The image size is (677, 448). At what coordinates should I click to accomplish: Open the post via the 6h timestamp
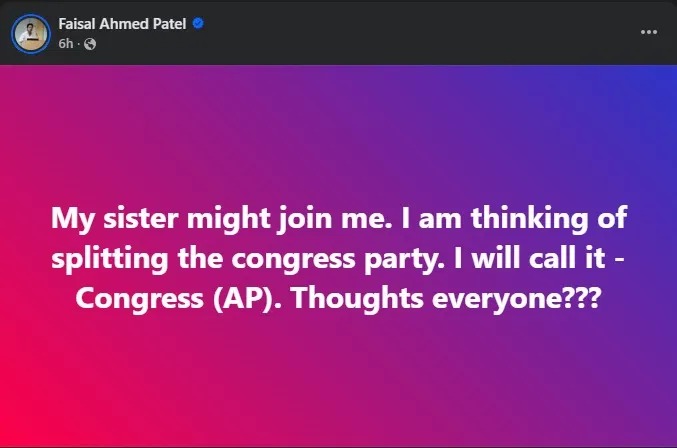tap(65, 44)
